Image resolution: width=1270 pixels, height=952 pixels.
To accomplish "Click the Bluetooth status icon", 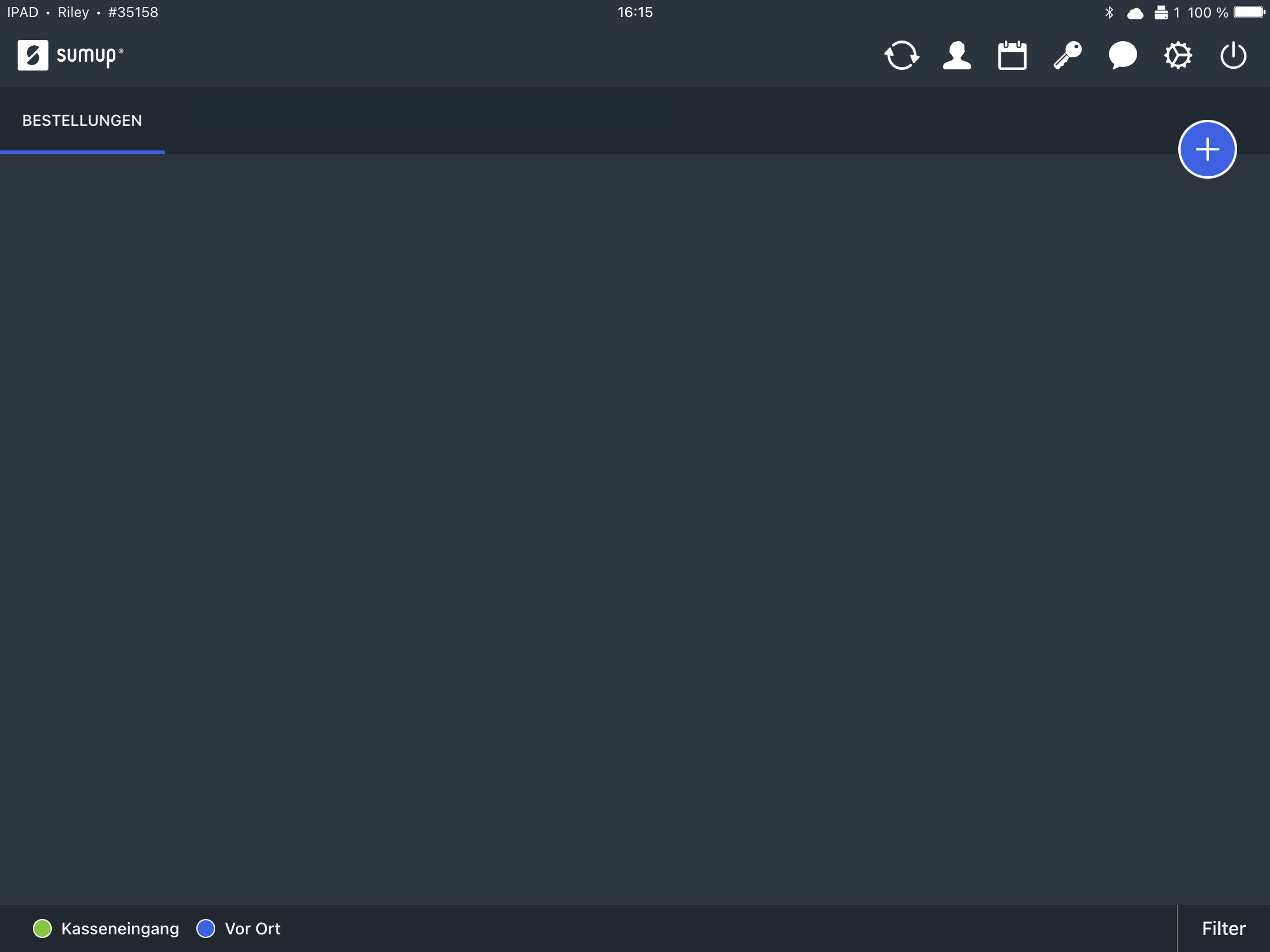I will [1109, 12].
